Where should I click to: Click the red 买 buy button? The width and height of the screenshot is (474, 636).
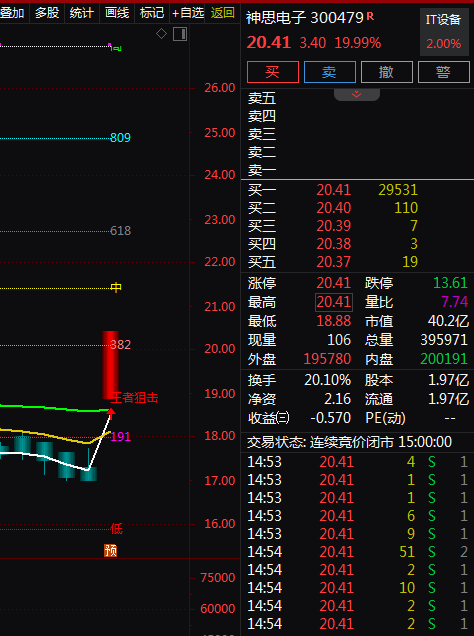tap(273, 72)
